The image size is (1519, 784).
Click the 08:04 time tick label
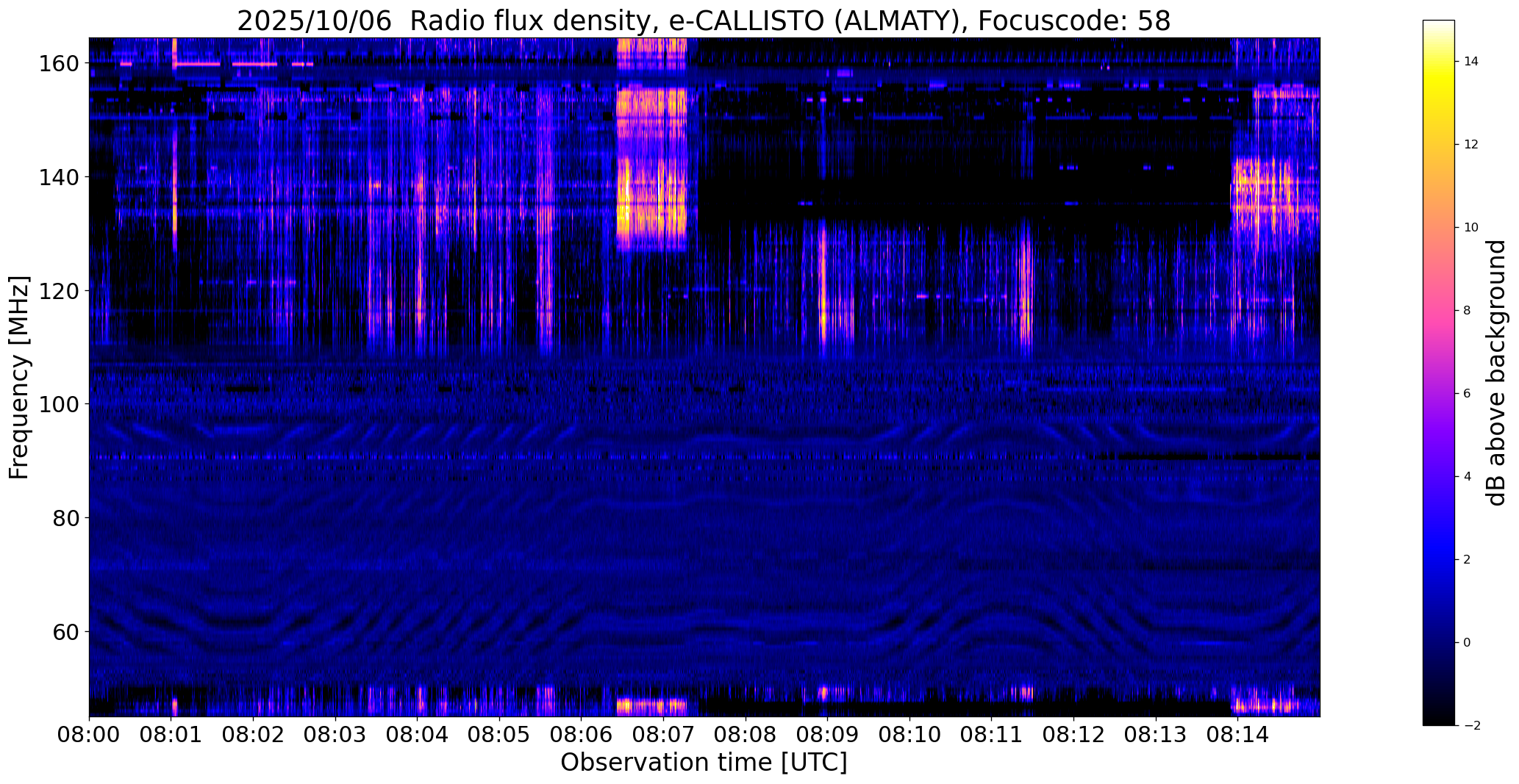418,734
